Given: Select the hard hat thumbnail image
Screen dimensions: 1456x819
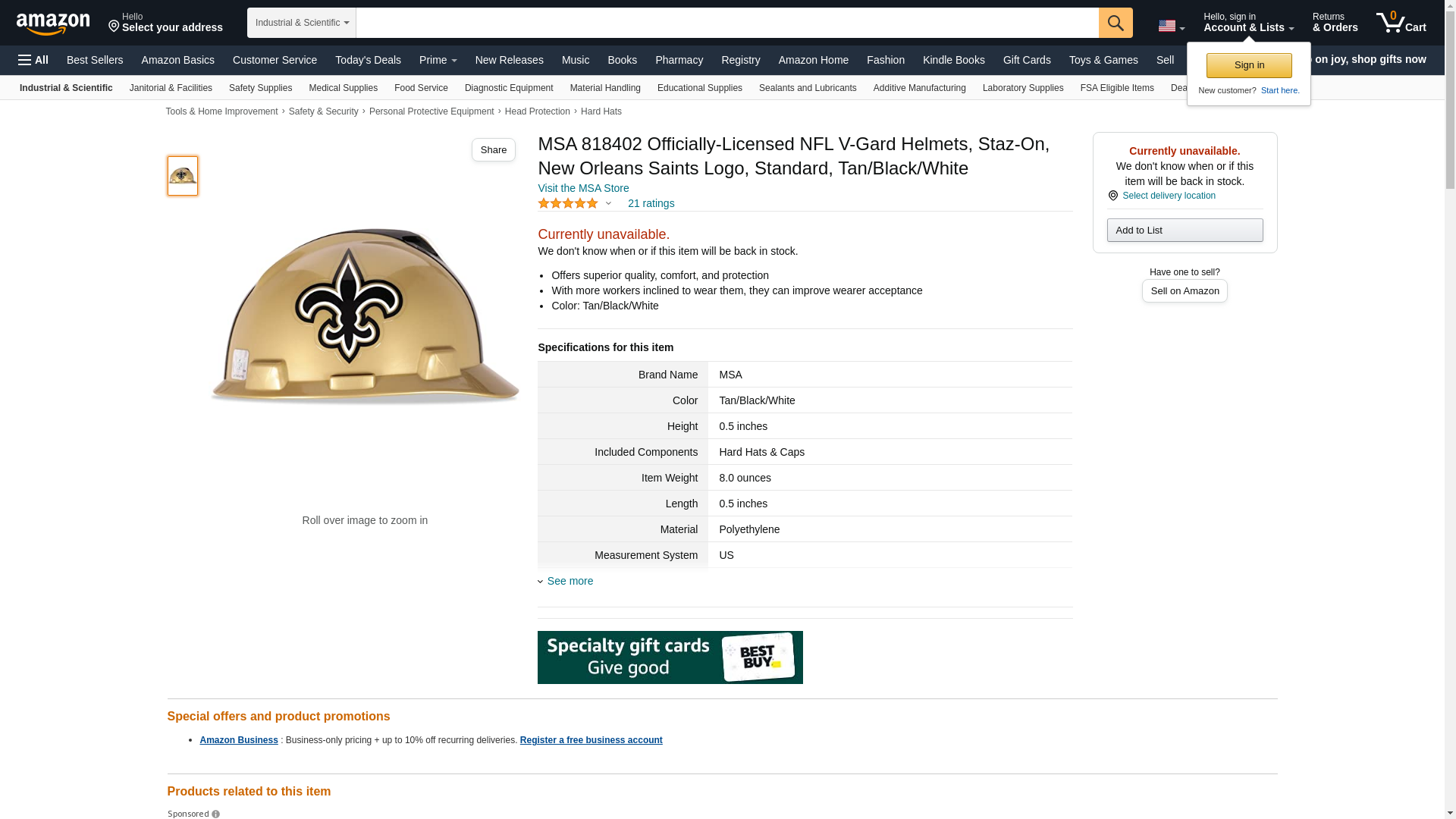Looking at the screenshot, I should click(183, 176).
